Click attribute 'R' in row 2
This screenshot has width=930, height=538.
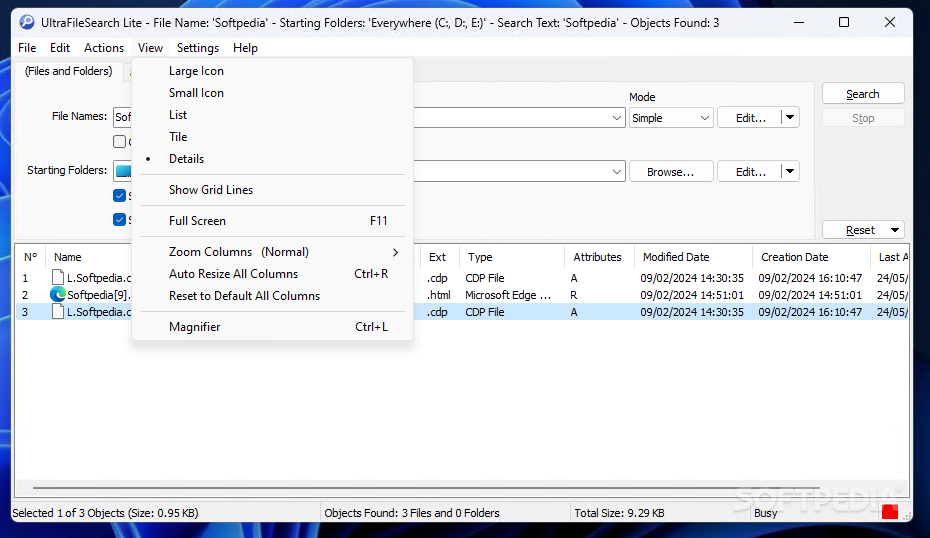click(574, 295)
